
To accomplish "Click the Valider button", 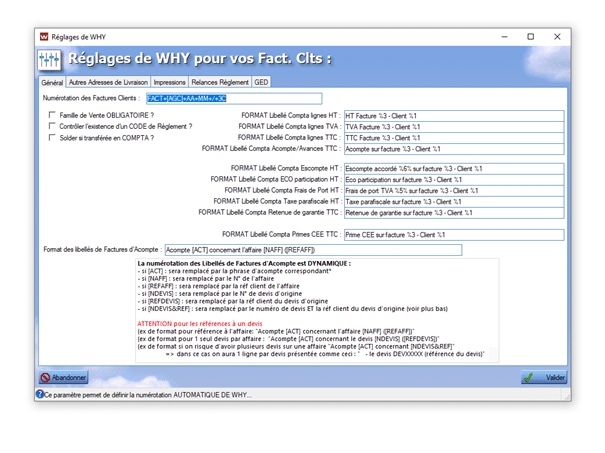I will coord(544,377).
